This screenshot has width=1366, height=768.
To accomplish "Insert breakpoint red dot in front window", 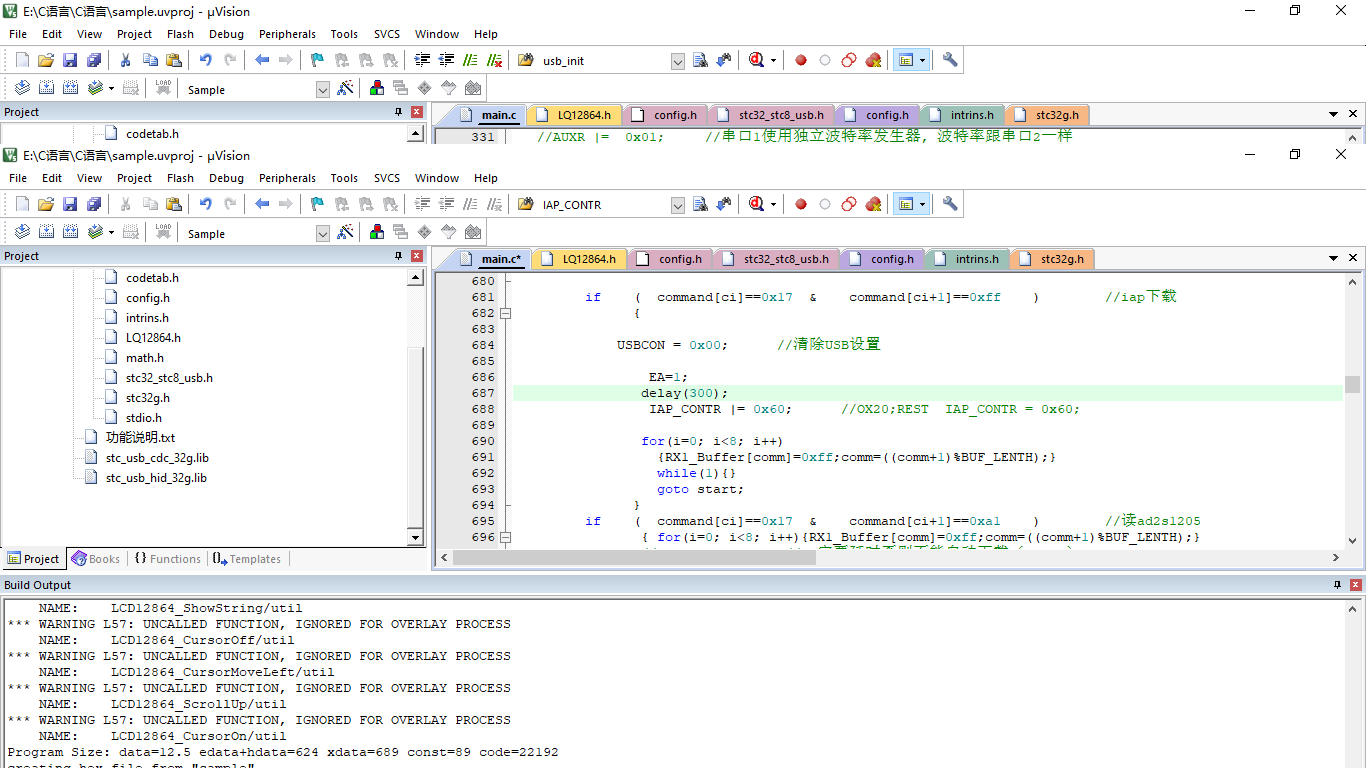I will point(801,204).
